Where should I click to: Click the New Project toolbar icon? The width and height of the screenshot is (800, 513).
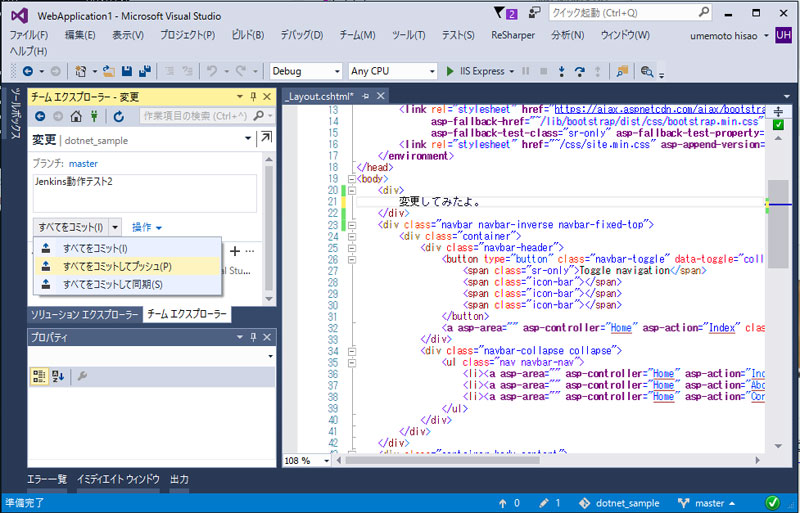point(81,71)
